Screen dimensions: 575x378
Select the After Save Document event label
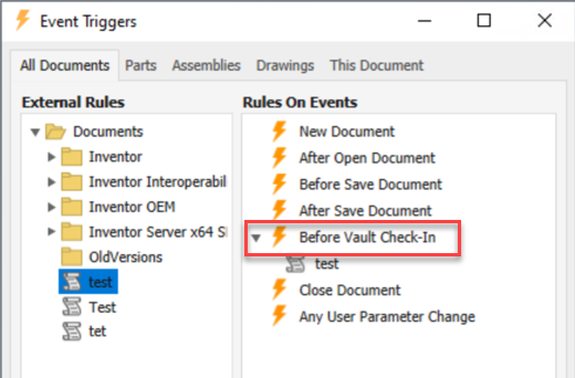click(365, 211)
